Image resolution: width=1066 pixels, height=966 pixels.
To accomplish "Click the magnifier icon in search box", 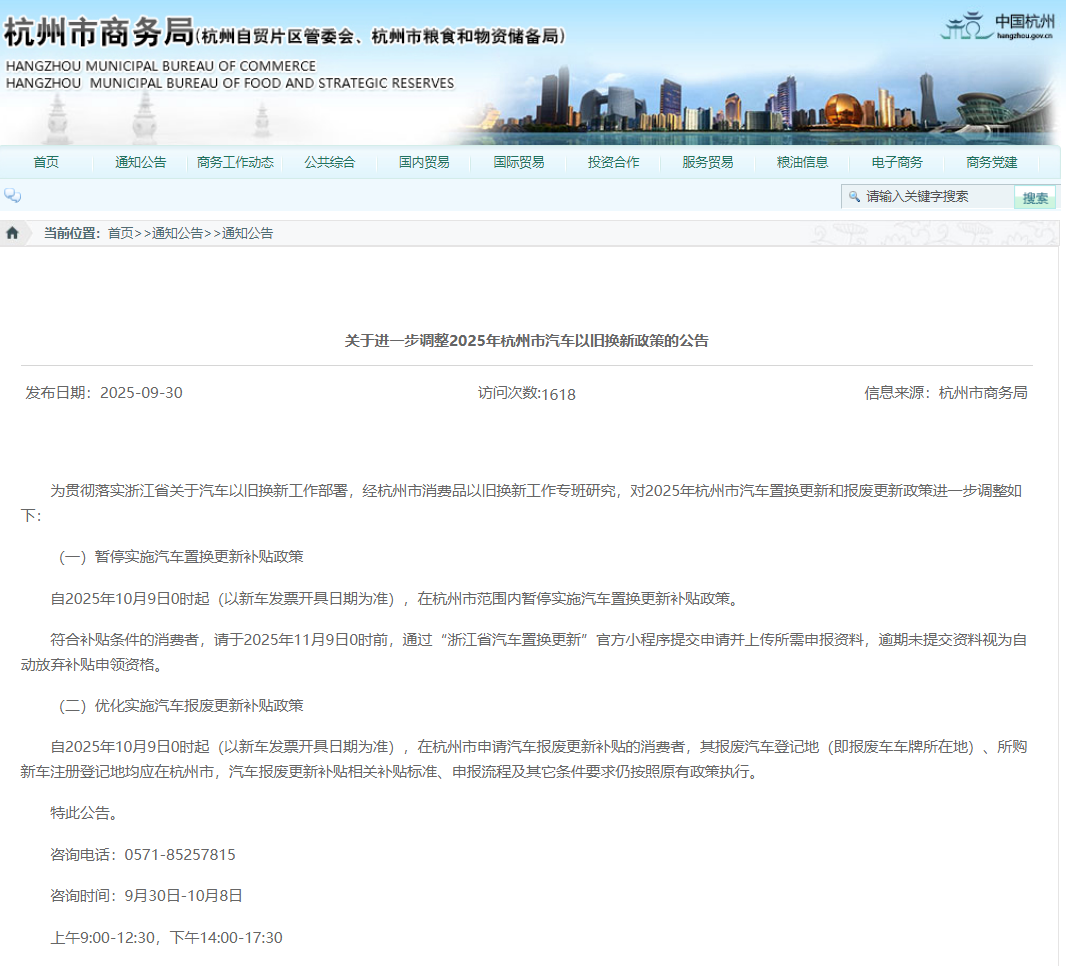I will coord(854,197).
